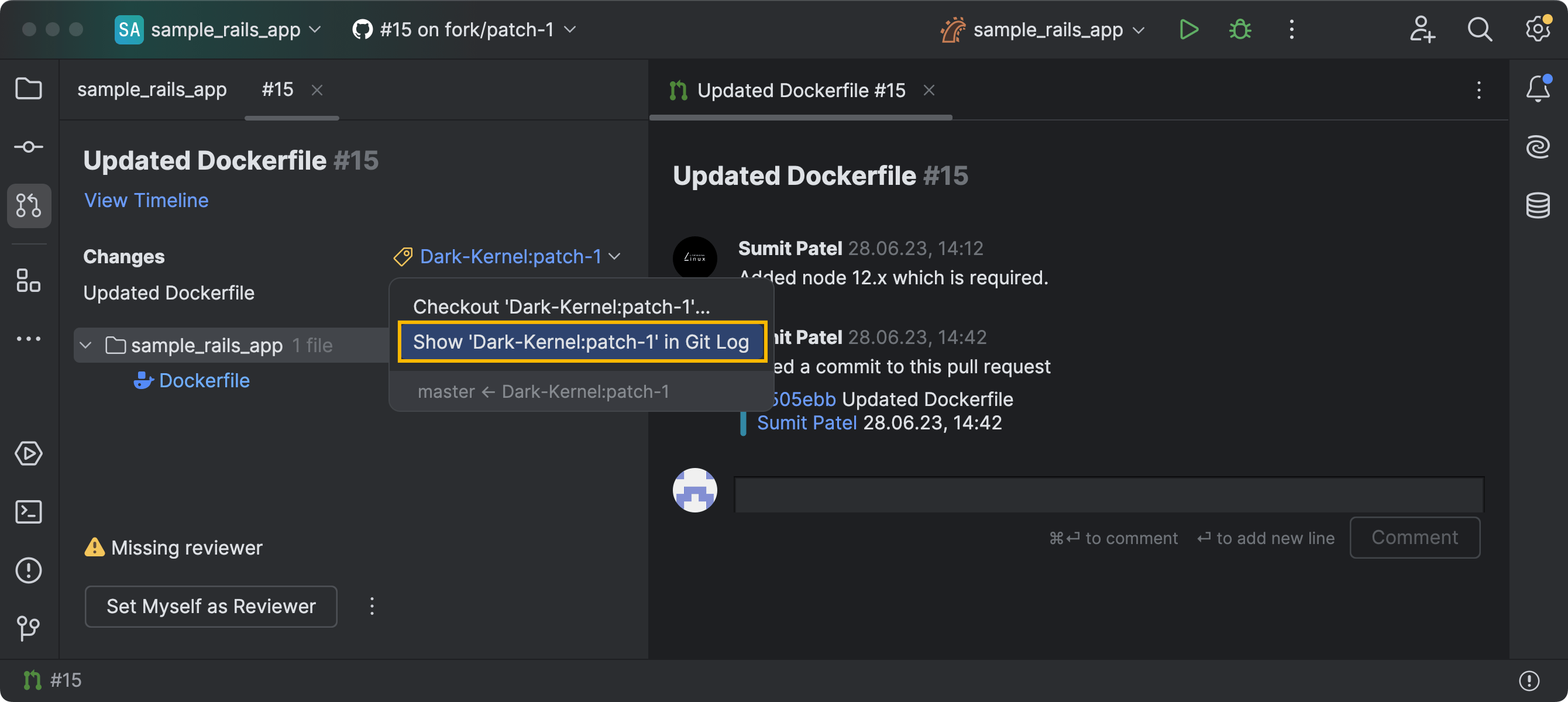Open the Problems tool window icon

(x=29, y=570)
